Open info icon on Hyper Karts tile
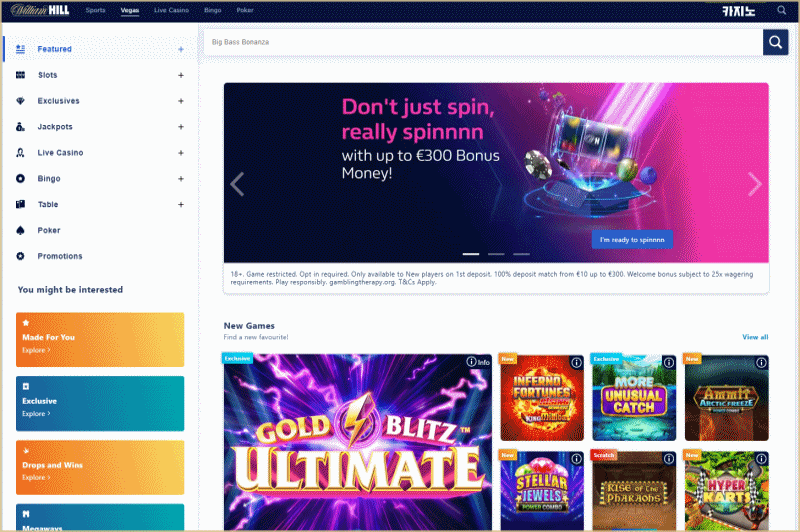800x532 pixels. coord(761,459)
